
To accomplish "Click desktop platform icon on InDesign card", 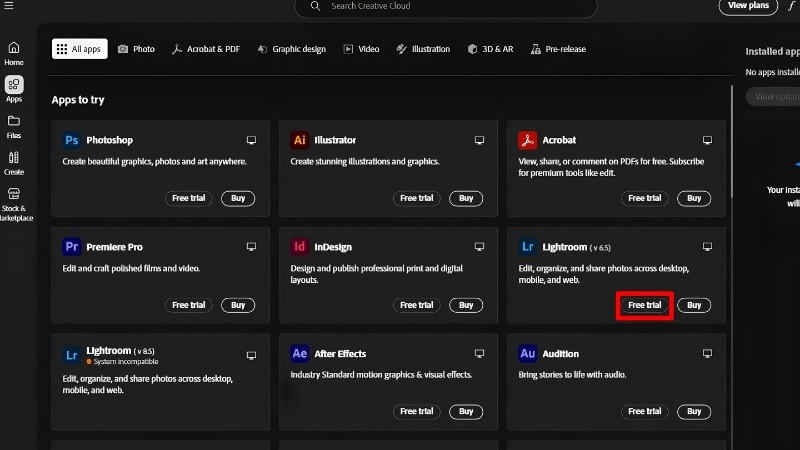I will tap(479, 247).
